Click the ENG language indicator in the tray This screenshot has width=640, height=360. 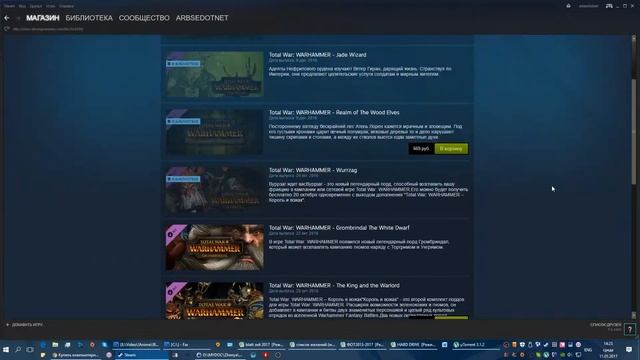coord(588,350)
